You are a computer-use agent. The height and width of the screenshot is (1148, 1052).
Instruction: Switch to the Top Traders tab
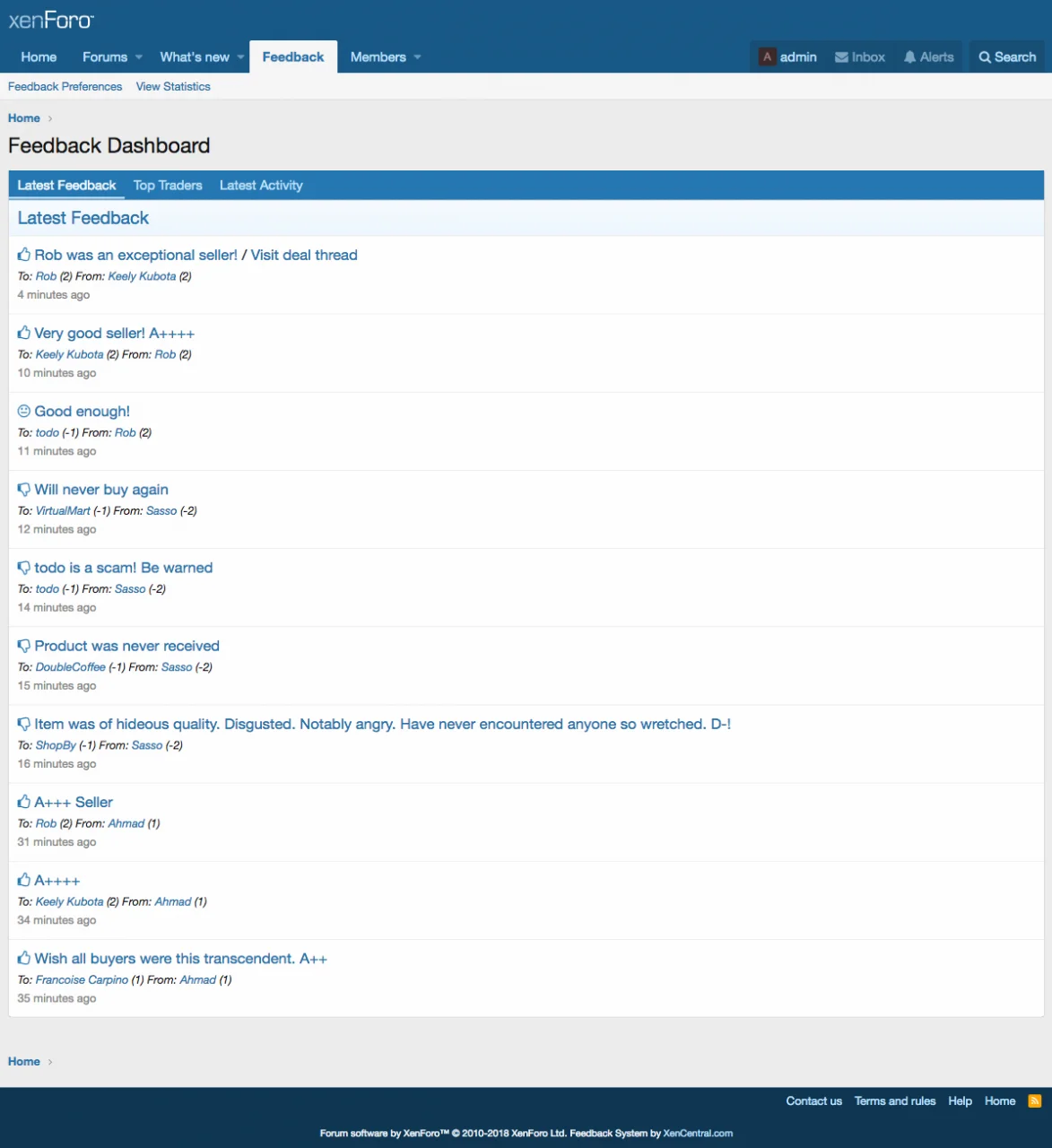click(x=168, y=186)
